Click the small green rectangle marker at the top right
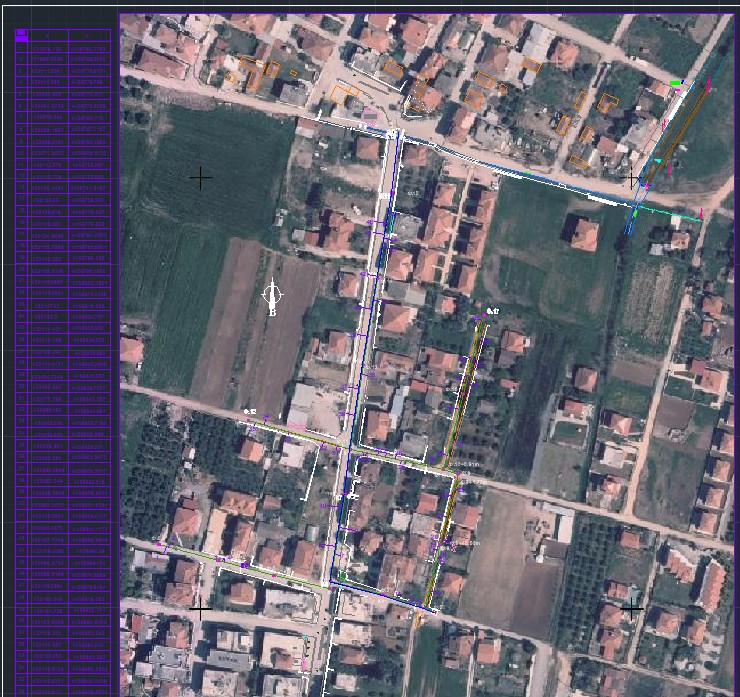 click(x=676, y=83)
